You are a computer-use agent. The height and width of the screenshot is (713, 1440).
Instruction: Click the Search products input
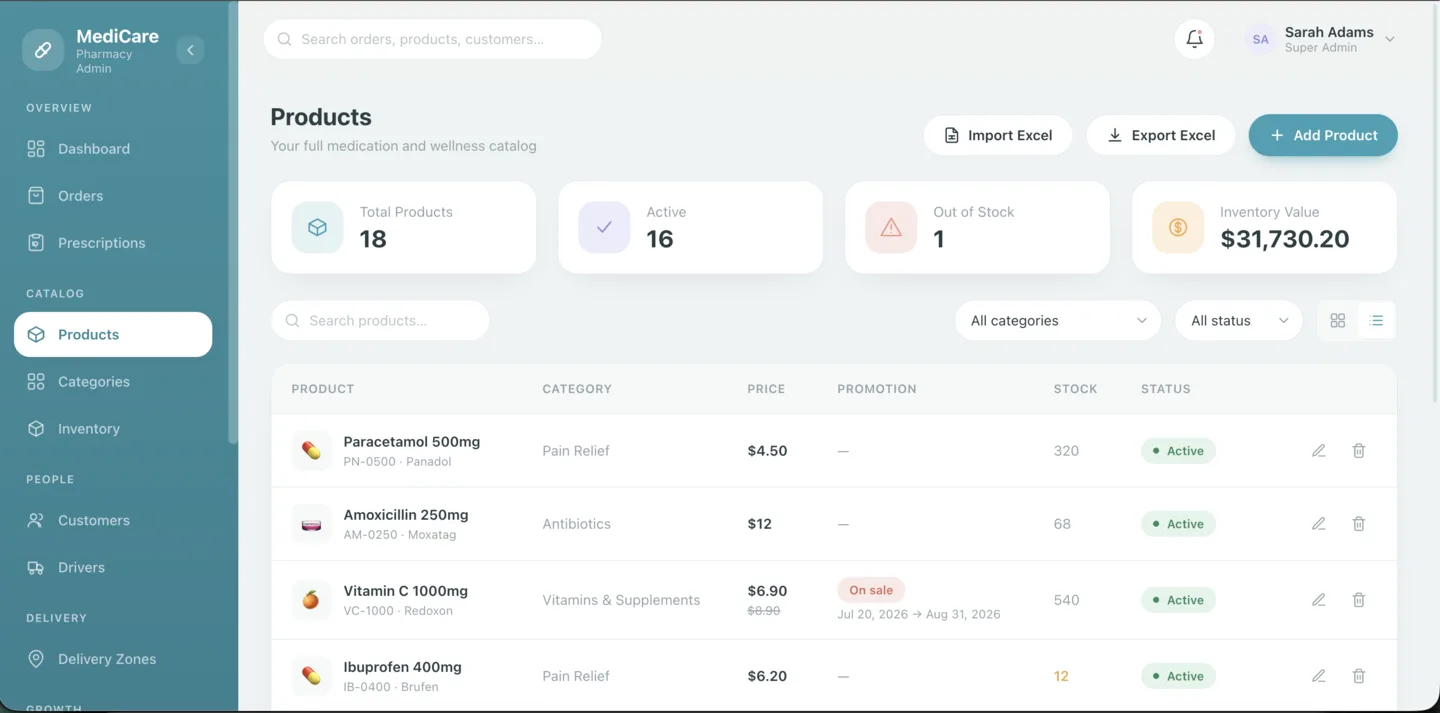pyautogui.click(x=380, y=321)
